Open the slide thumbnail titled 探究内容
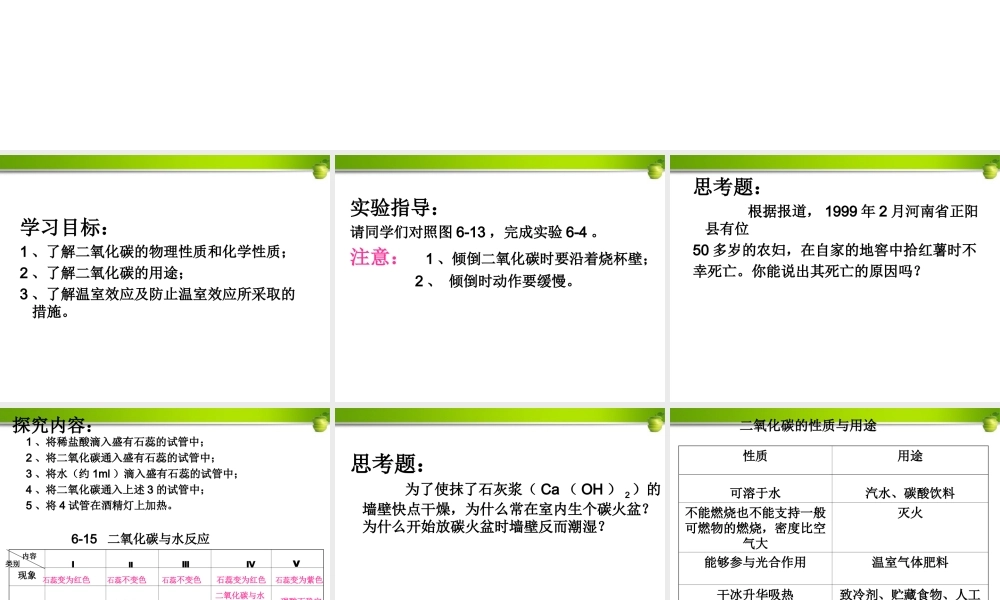This screenshot has width=1000, height=600. [165, 504]
